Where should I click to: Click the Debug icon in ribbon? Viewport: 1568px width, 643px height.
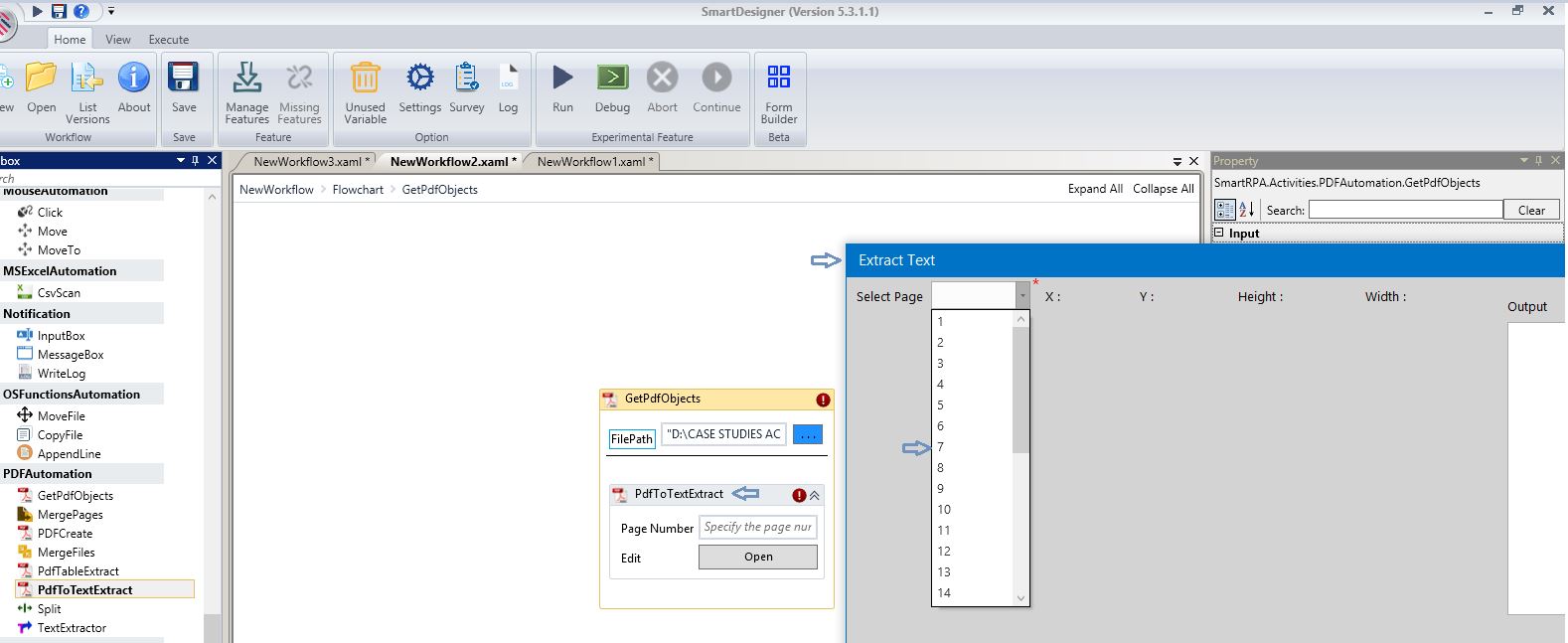tap(612, 79)
